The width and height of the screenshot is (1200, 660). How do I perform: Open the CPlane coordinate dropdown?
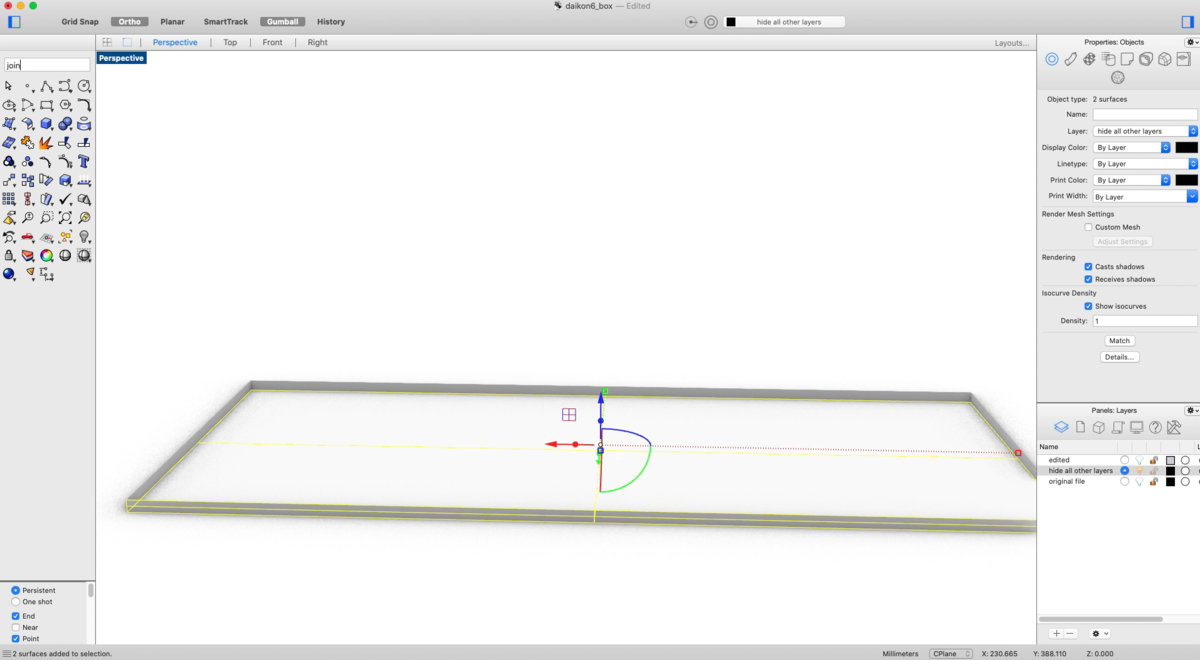(x=950, y=654)
